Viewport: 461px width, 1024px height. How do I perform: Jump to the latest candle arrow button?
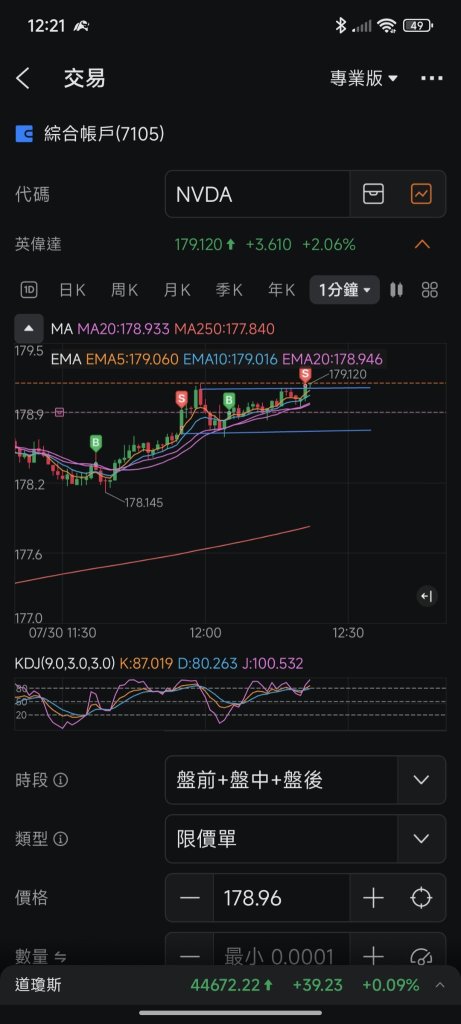[427, 596]
